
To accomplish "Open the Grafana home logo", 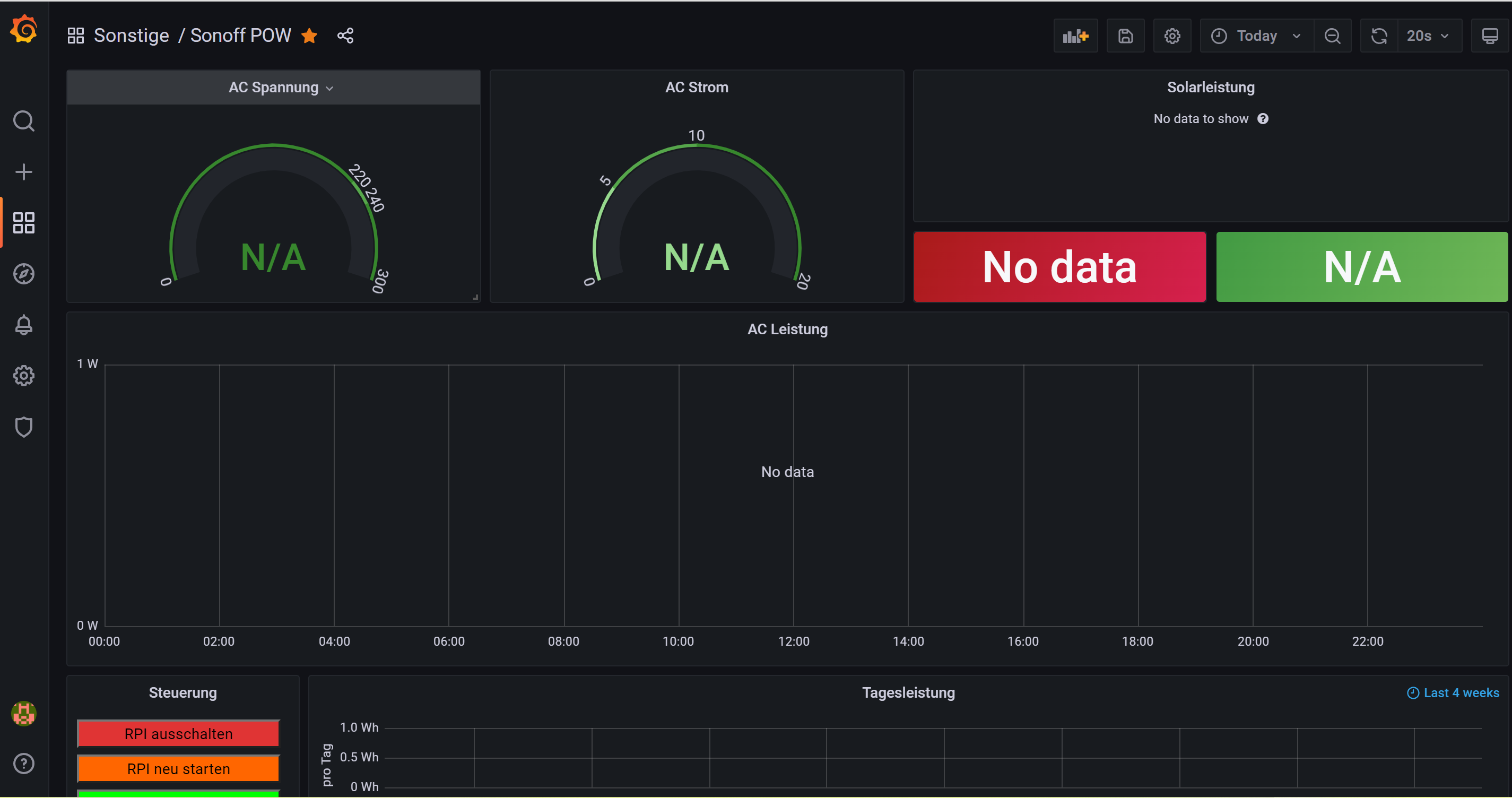I will (x=23, y=29).
